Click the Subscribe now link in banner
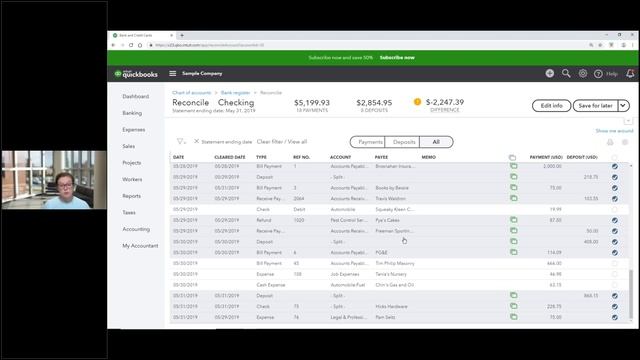Image resolution: width=640 pixels, height=360 pixels. (397, 58)
